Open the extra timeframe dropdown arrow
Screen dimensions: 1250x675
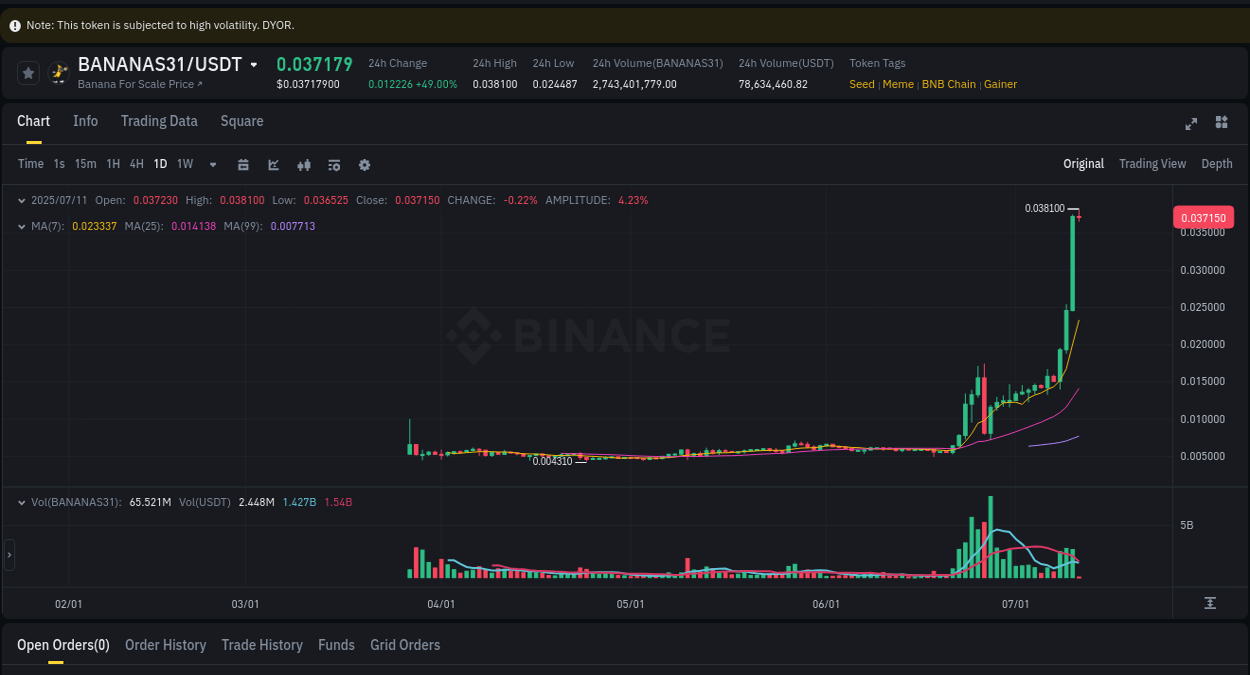click(211, 164)
